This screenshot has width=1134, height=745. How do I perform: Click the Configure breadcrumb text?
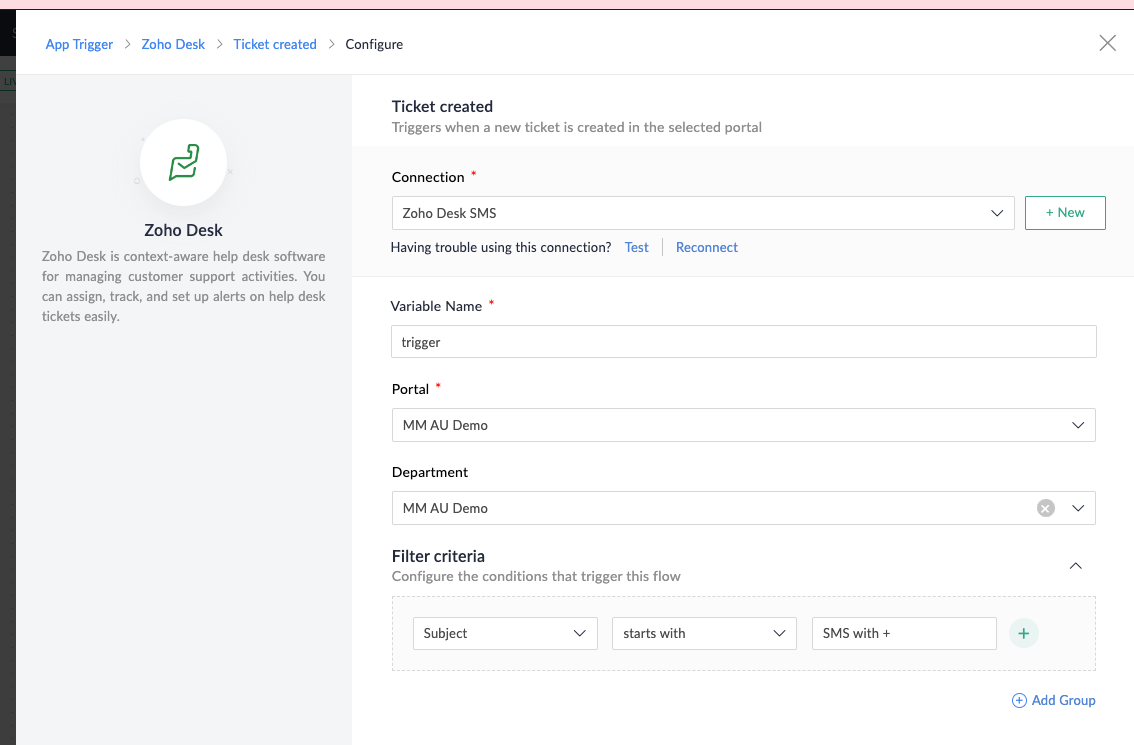click(x=374, y=44)
